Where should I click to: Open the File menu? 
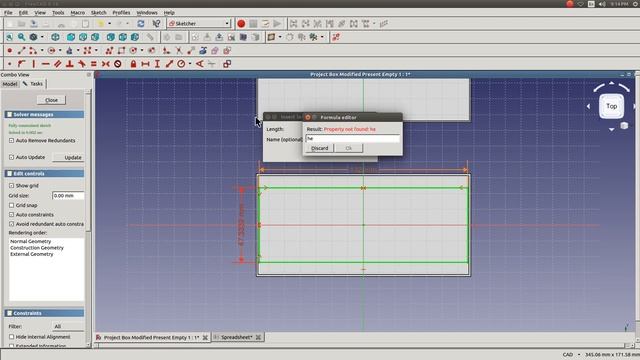coord(8,13)
